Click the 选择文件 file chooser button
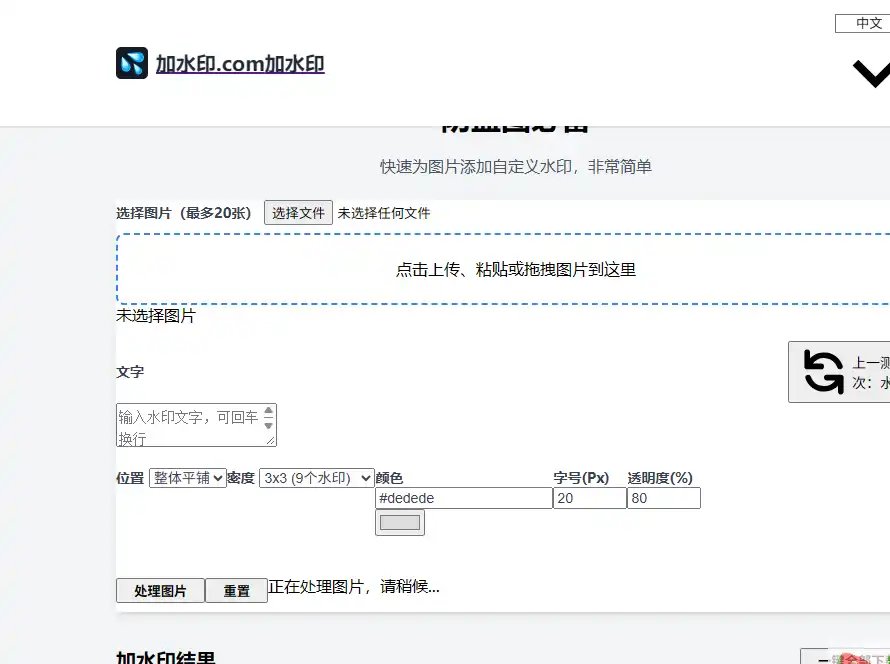The image size is (890, 664). point(298,213)
